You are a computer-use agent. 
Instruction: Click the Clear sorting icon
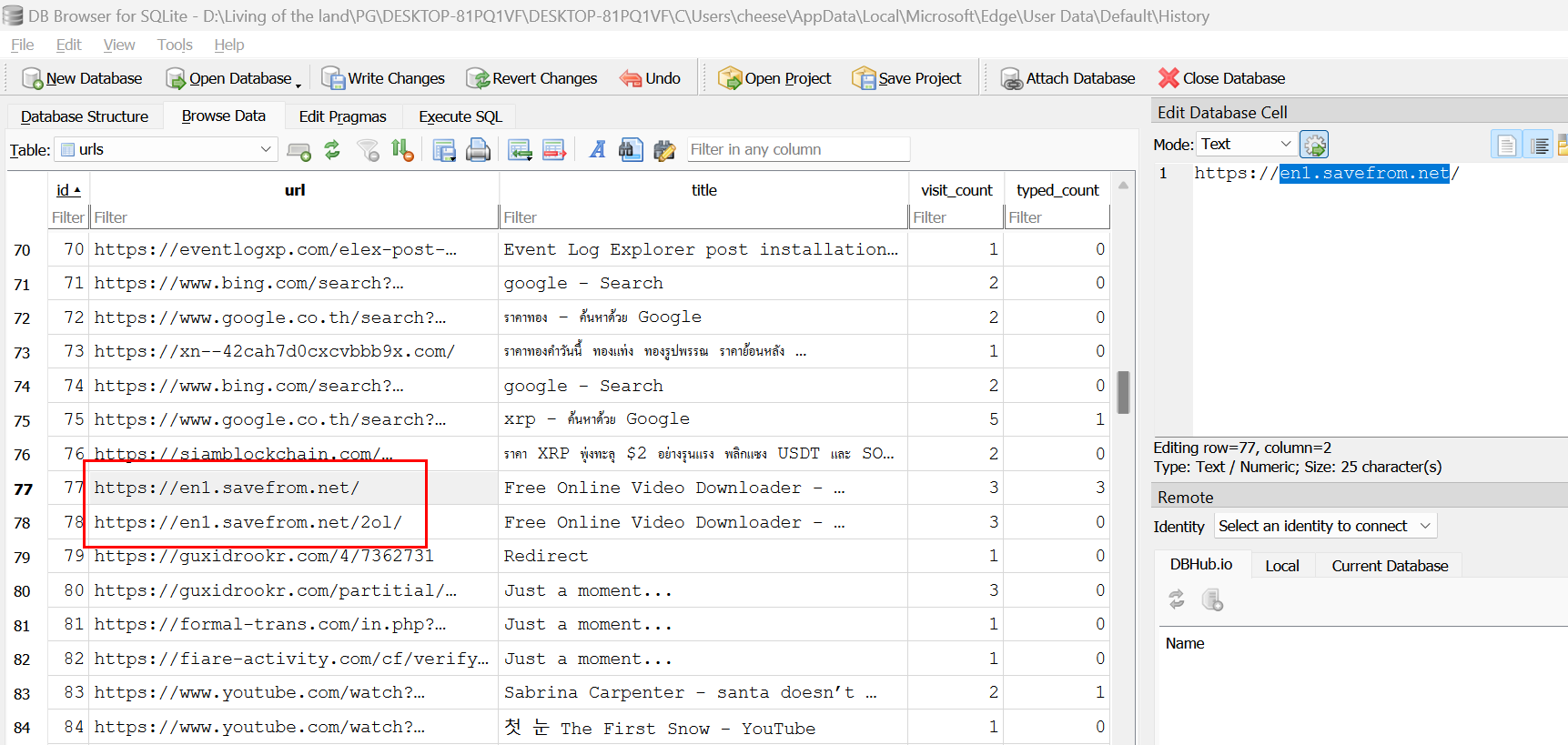click(402, 150)
